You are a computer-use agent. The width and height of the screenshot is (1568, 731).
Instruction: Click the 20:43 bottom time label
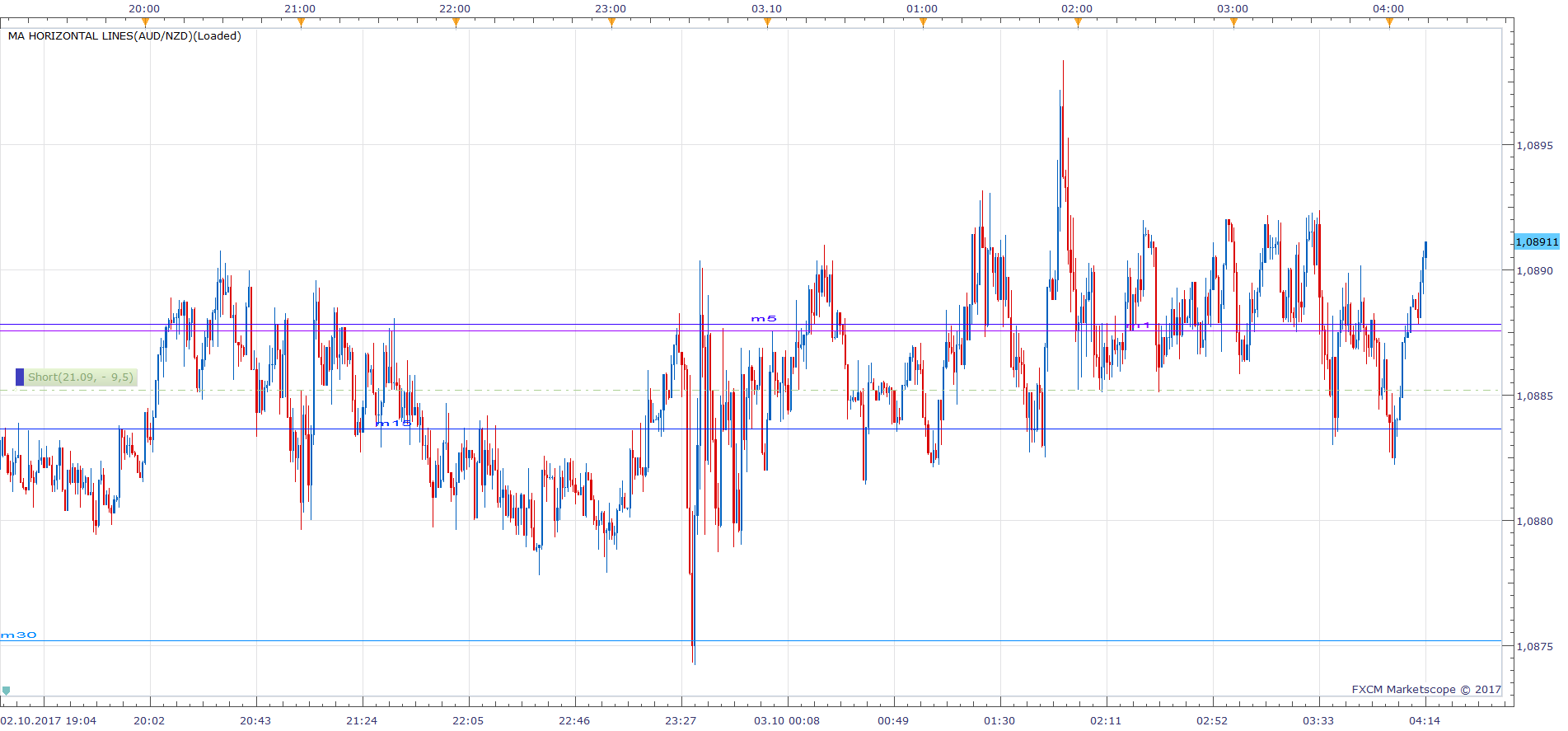point(255,720)
